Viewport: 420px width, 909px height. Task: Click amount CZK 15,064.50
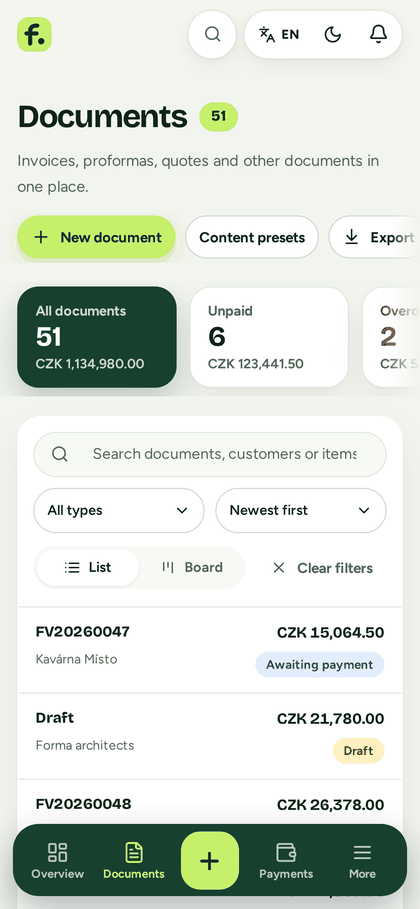(x=331, y=632)
